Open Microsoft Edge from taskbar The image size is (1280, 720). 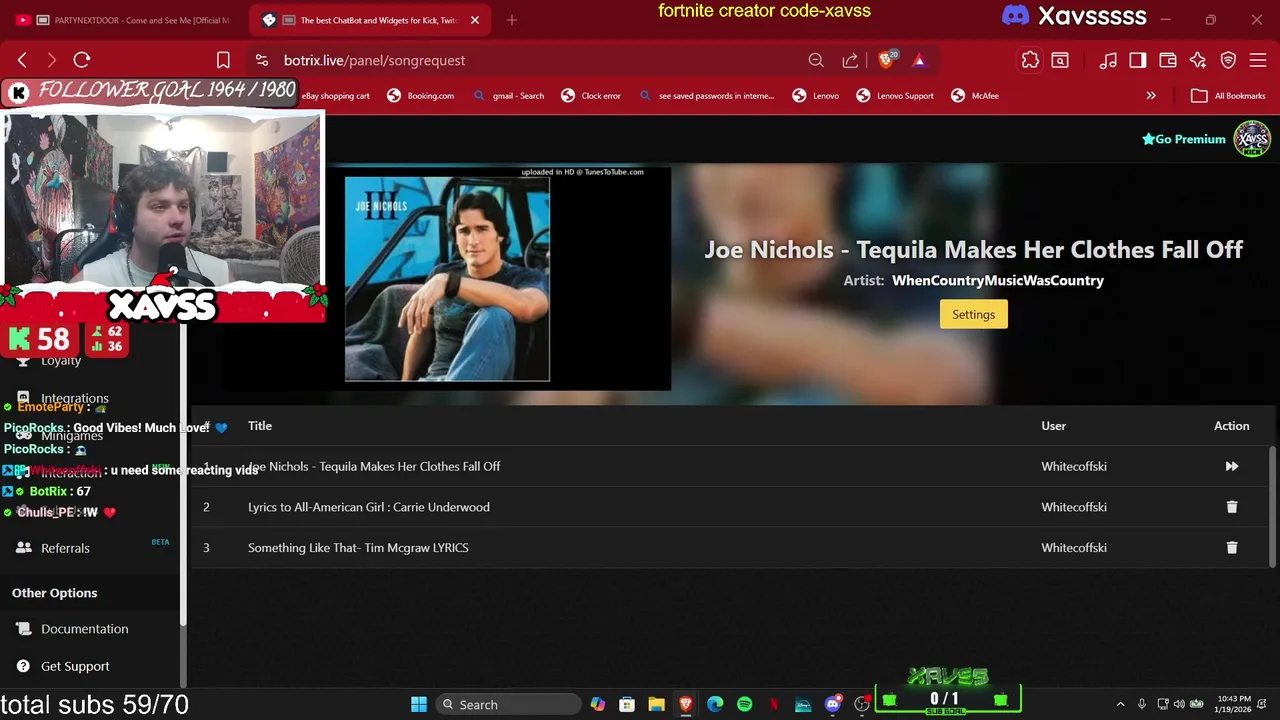(715, 704)
